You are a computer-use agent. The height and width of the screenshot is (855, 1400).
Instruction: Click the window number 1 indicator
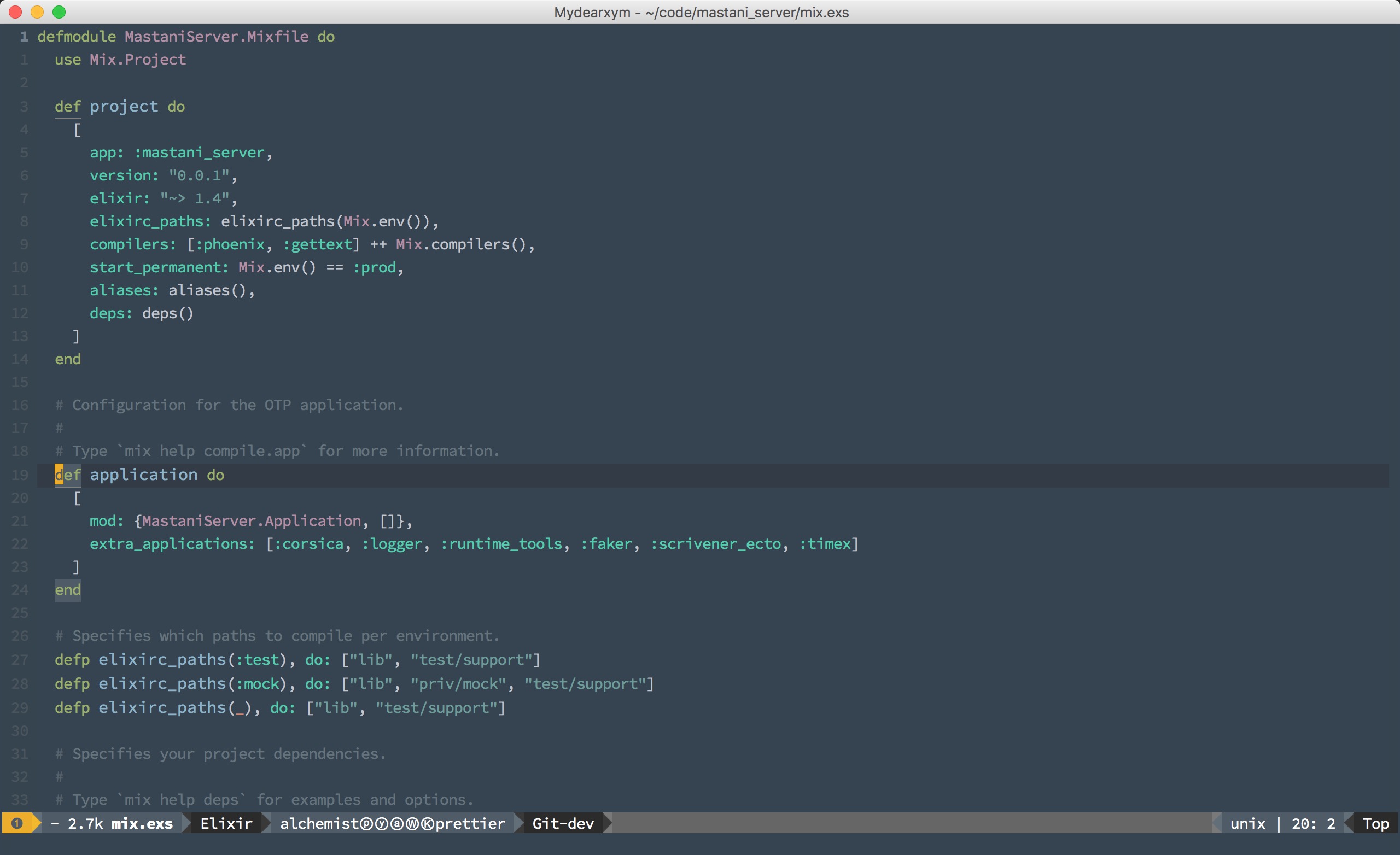(17, 823)
